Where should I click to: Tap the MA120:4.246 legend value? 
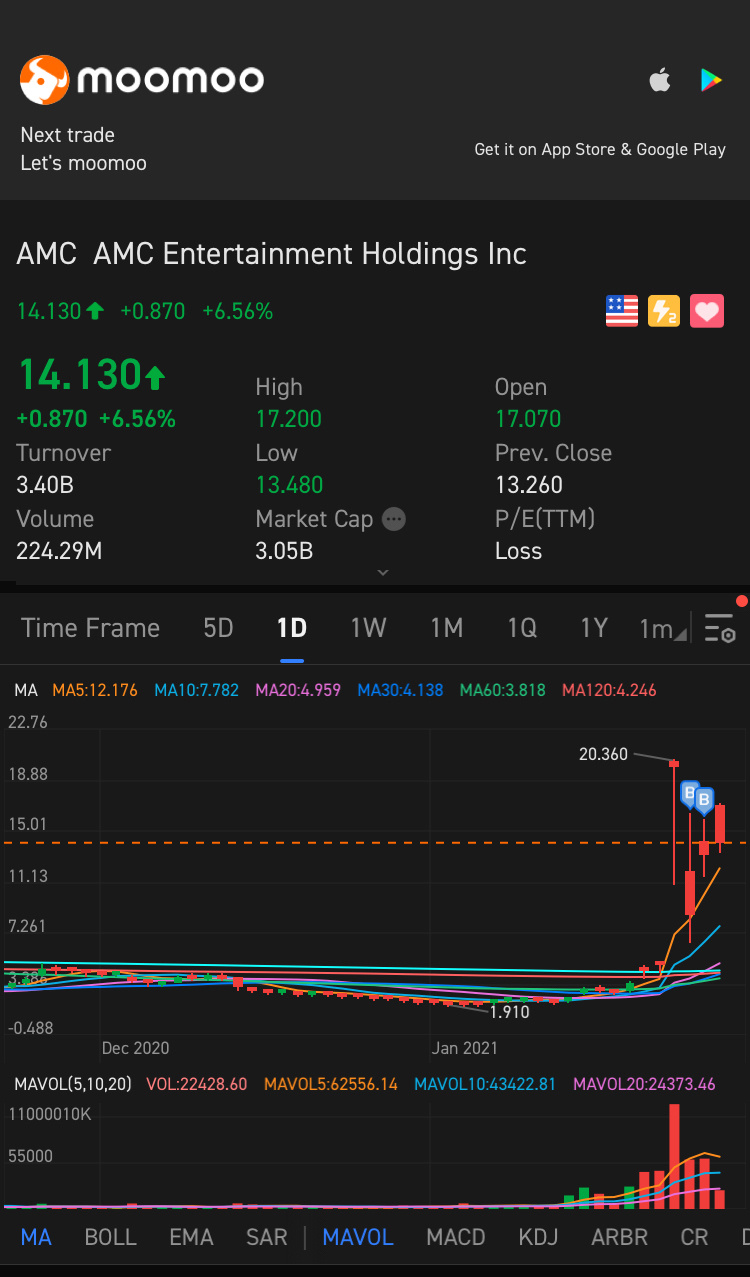pyautogui.click(x=609, y=690)
